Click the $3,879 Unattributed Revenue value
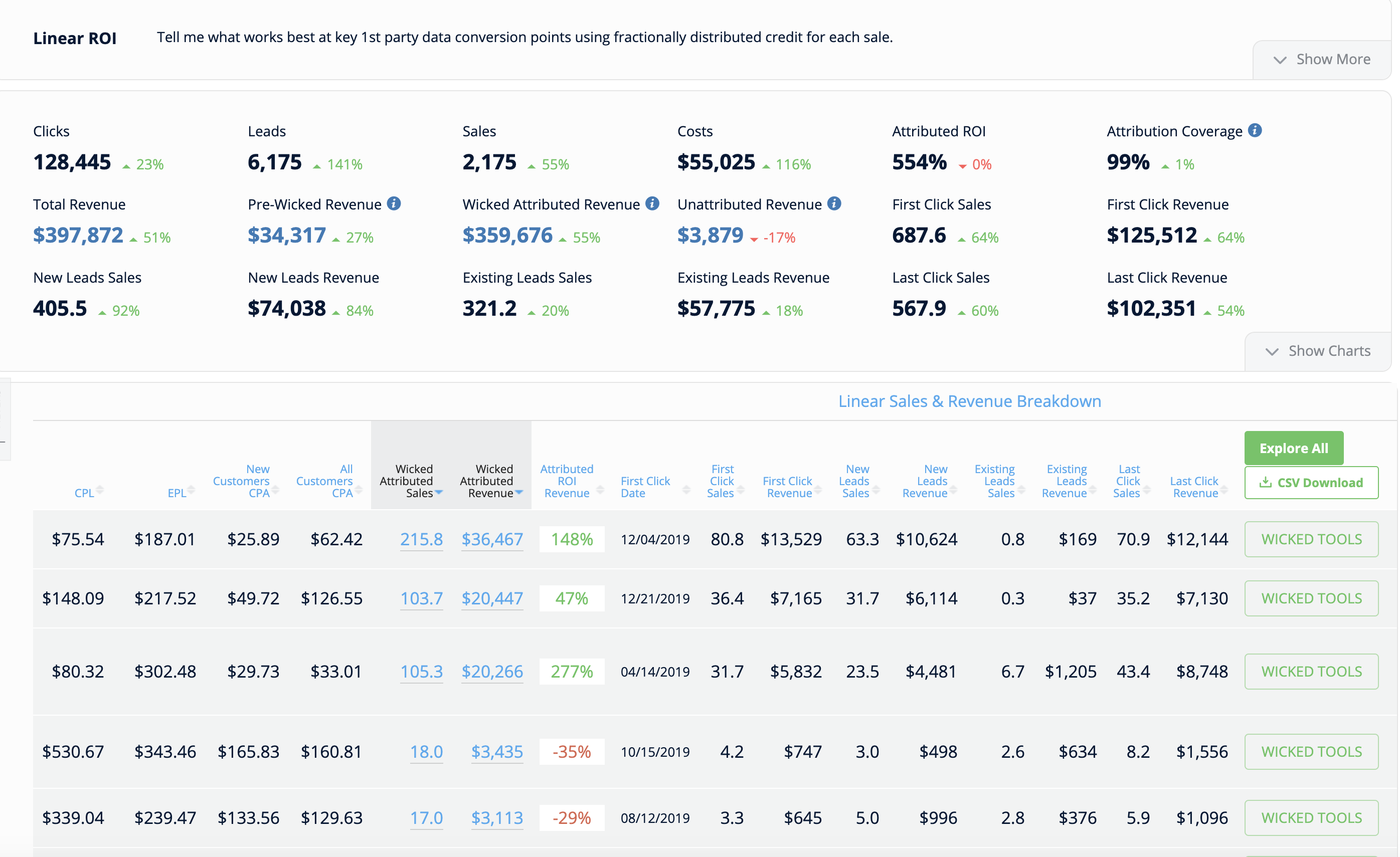1400x857 pixels. pos(710,235)
